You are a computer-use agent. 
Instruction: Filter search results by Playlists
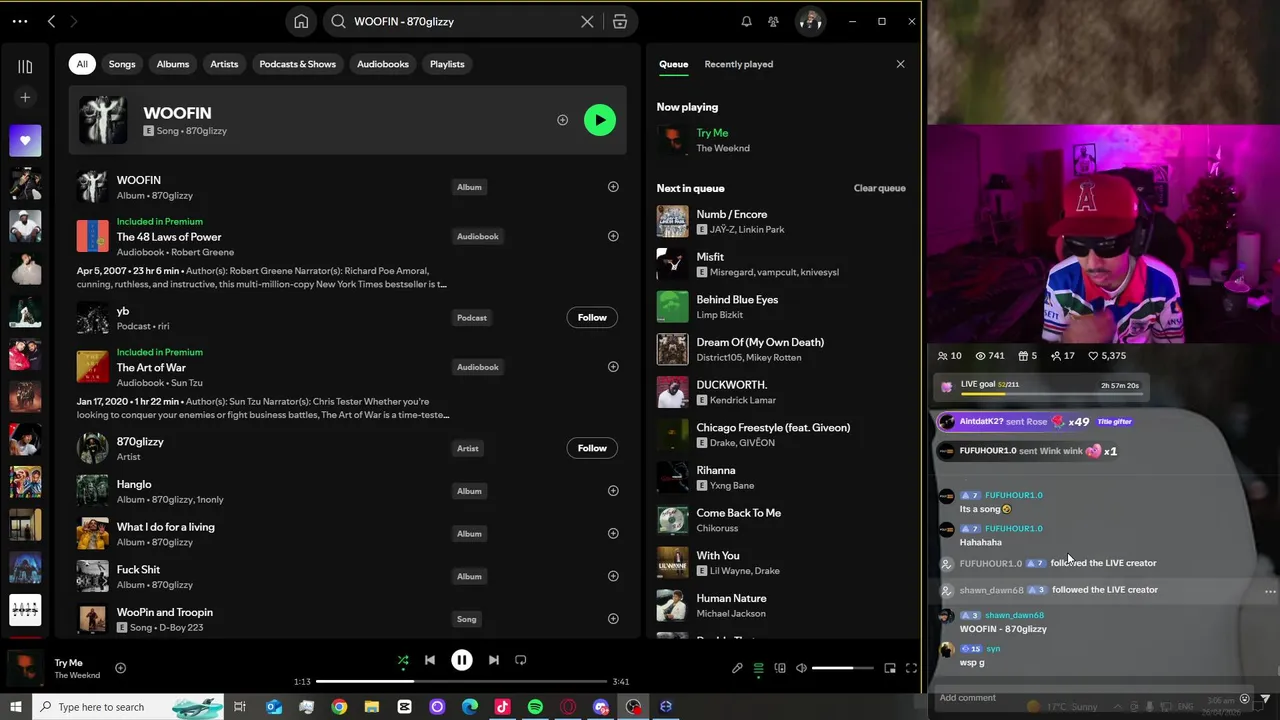[447, 64]
